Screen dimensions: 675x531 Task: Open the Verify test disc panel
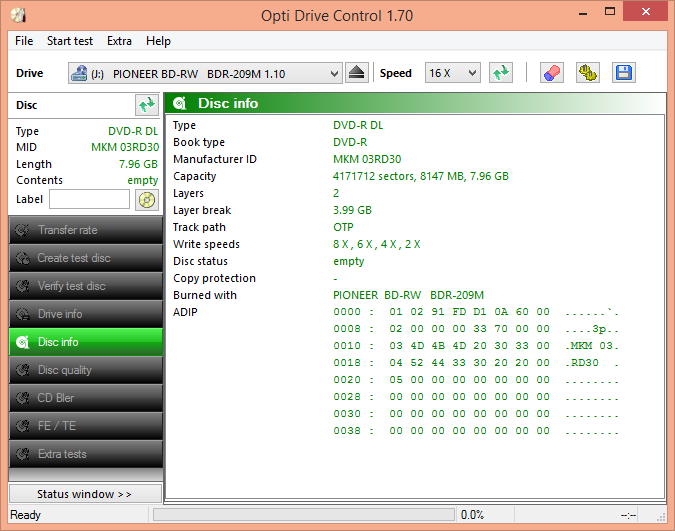click(86, 286)
